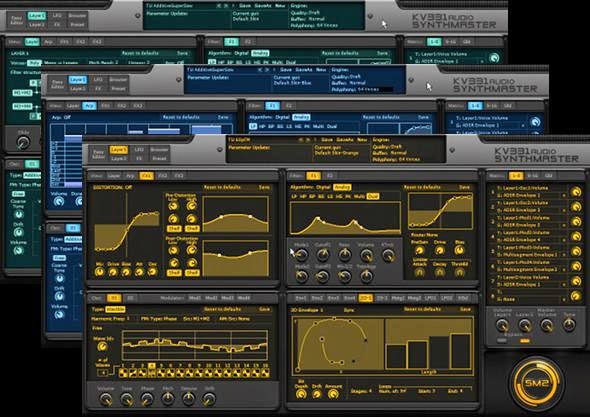Click the Post-Distortion Low knob

tap(173, 250)
